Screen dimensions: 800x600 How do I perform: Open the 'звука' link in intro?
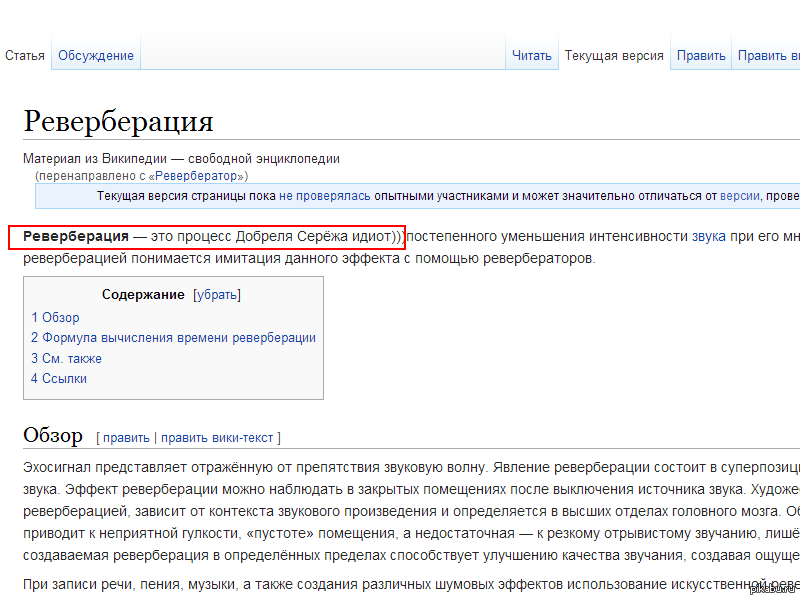point(709,237)
